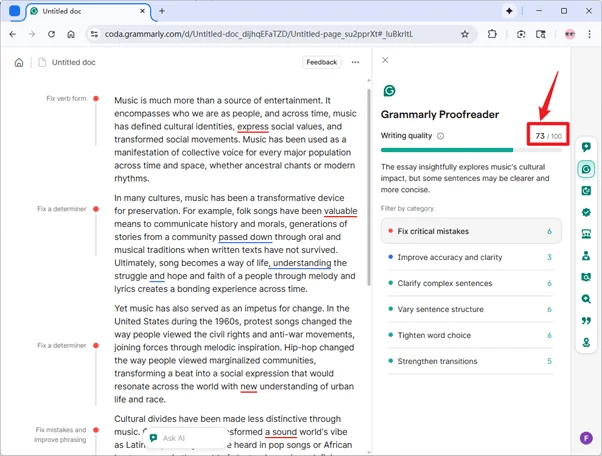Click the Untitled doc title in header
The width and height of the screenshot is (602, 456).
(74, 62)
